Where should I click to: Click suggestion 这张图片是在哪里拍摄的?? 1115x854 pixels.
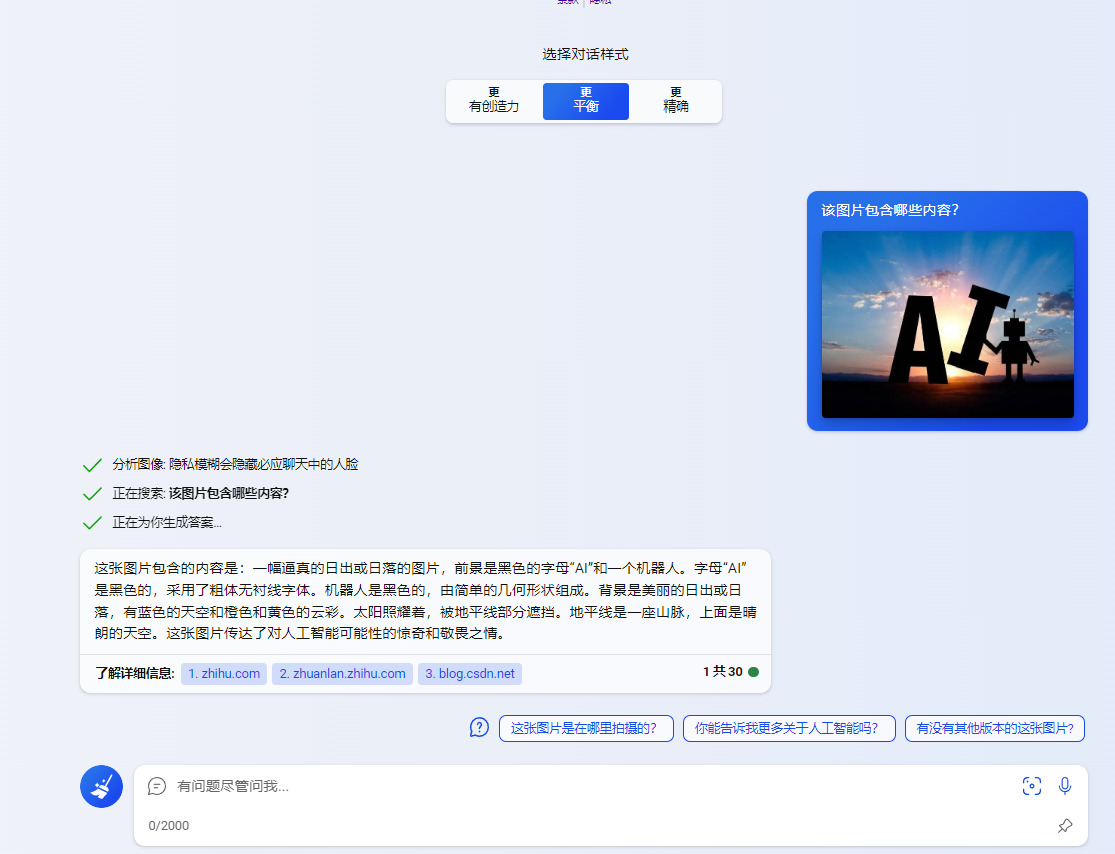tap(586, 728)
